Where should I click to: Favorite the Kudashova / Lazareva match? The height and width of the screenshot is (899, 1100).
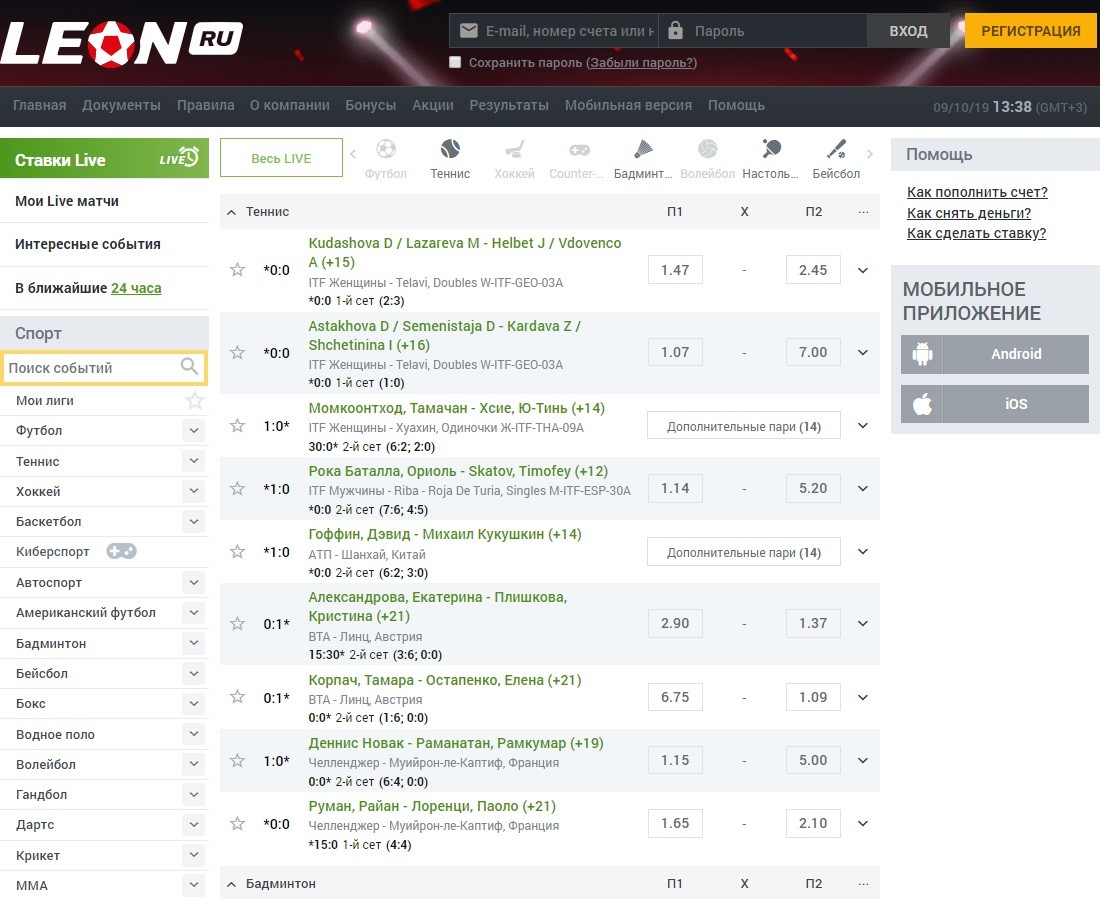237,269
